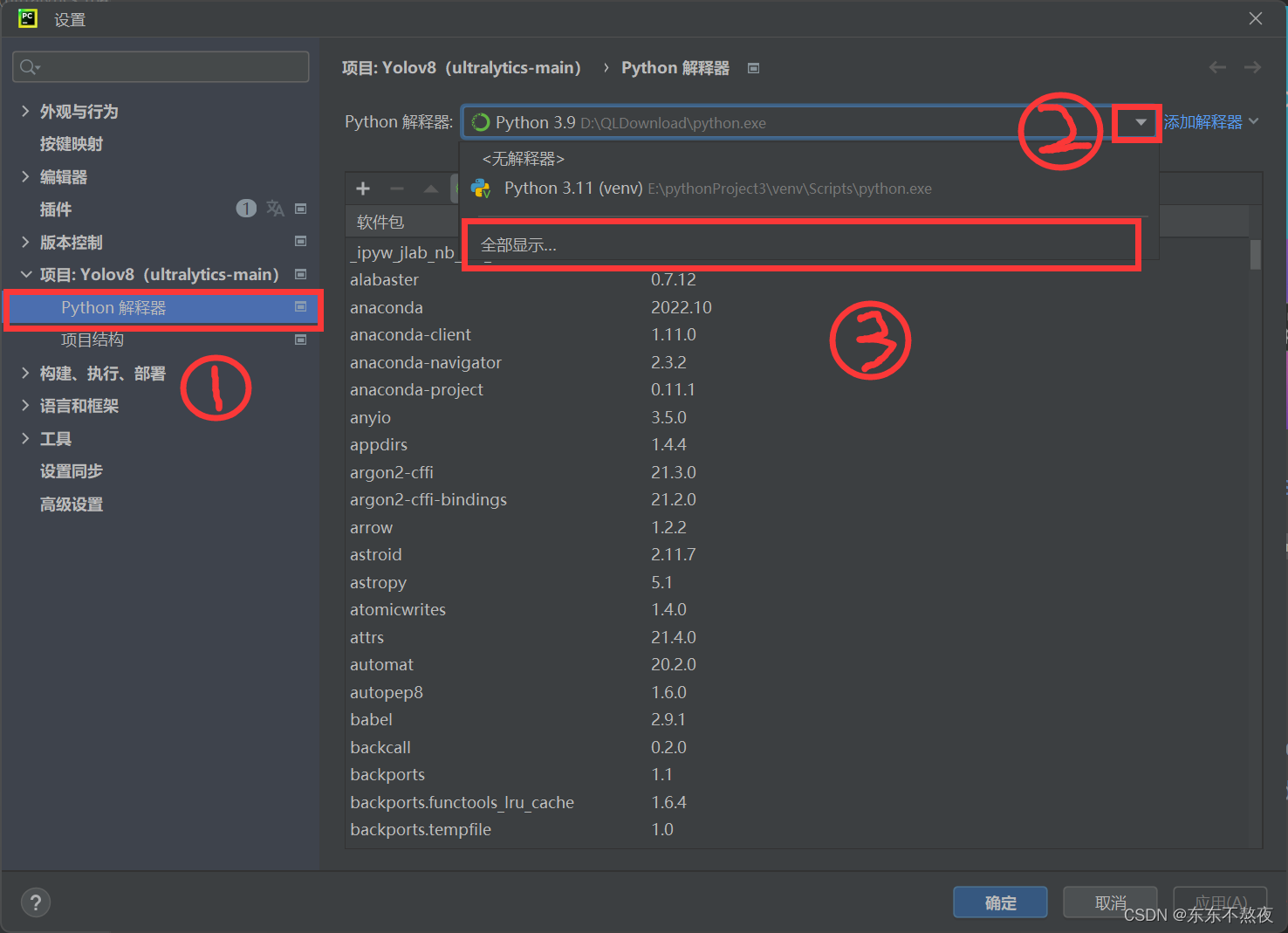1288x933 pixels.
Task: Select the babel package row
Action: (x=798, y=720)
